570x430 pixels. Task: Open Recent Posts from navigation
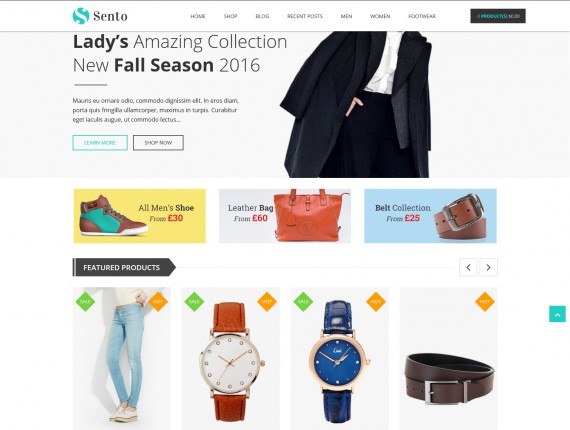pos(305,16)
